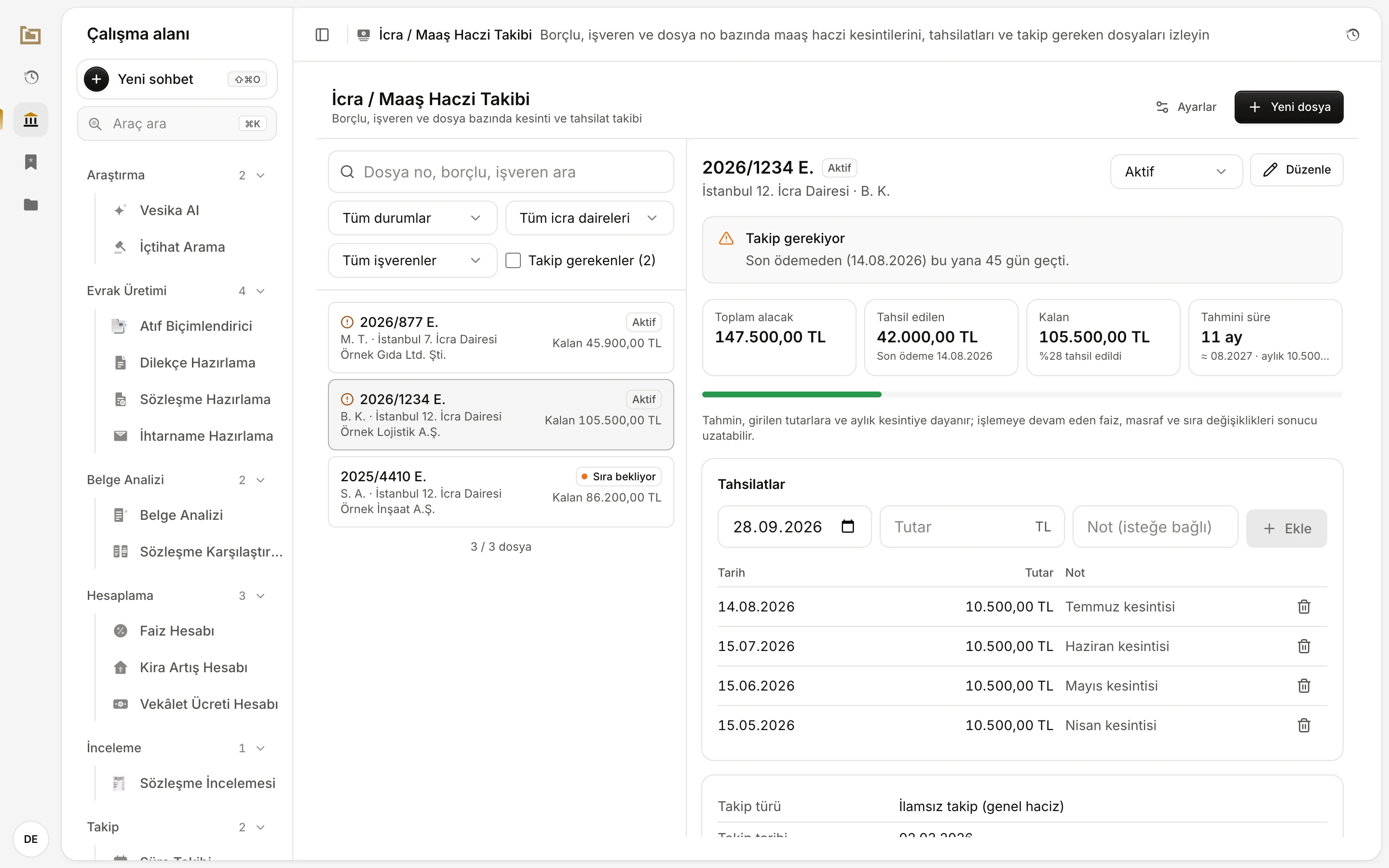Select file 2025/4410 E. in the list
The width and height of the screenshot is (1389, 868).
[x=501, y=492]
